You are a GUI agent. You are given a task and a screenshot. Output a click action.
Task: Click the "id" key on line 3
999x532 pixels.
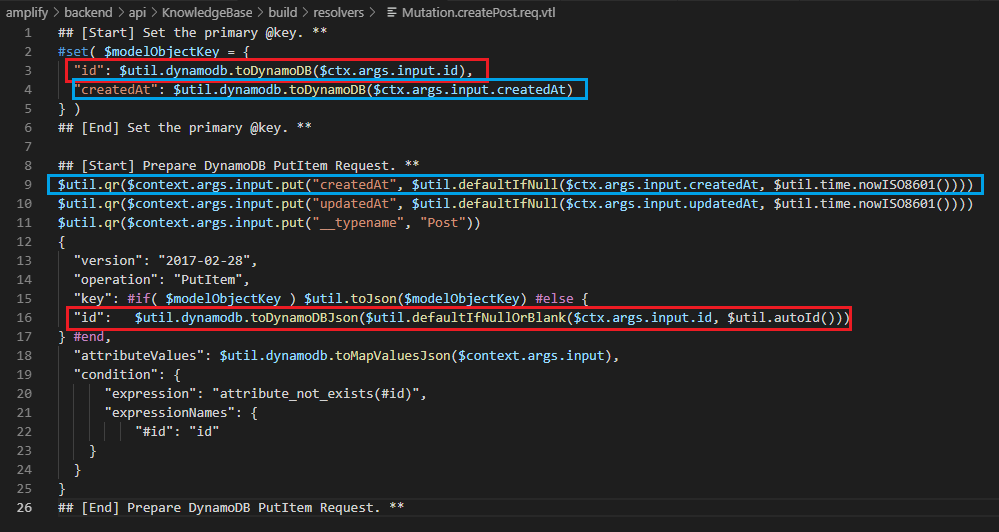[89, 71]
